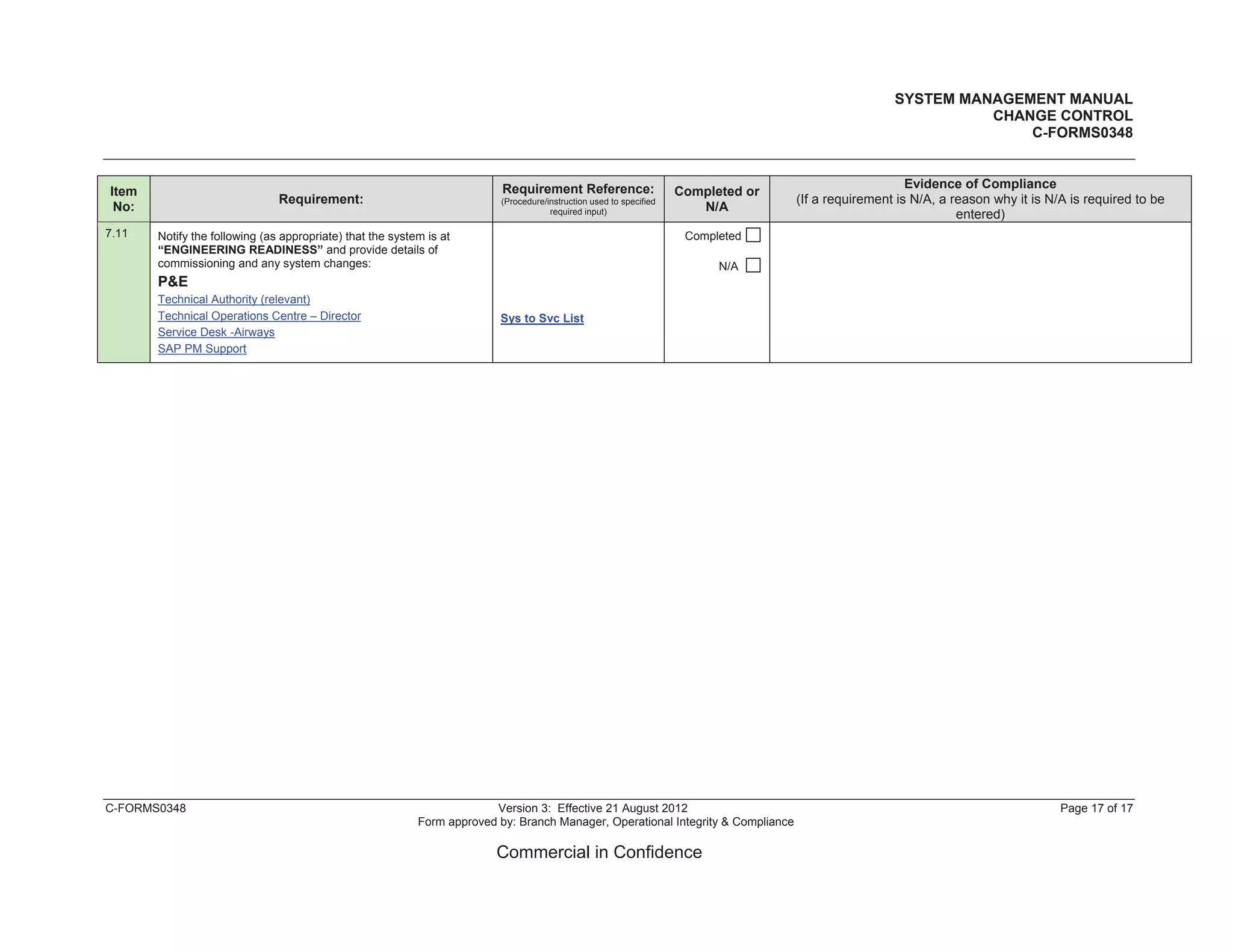Click the Commercial in Confidence footer label
The width and height of the screenshot is (1233, 952).
pos(598,852)
